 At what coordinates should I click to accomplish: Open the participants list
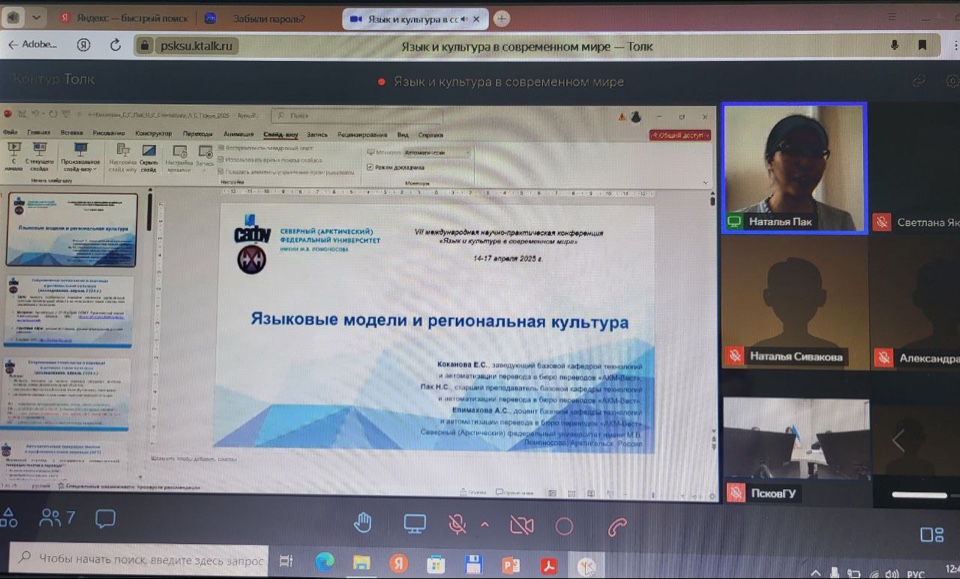pos(57,517)
